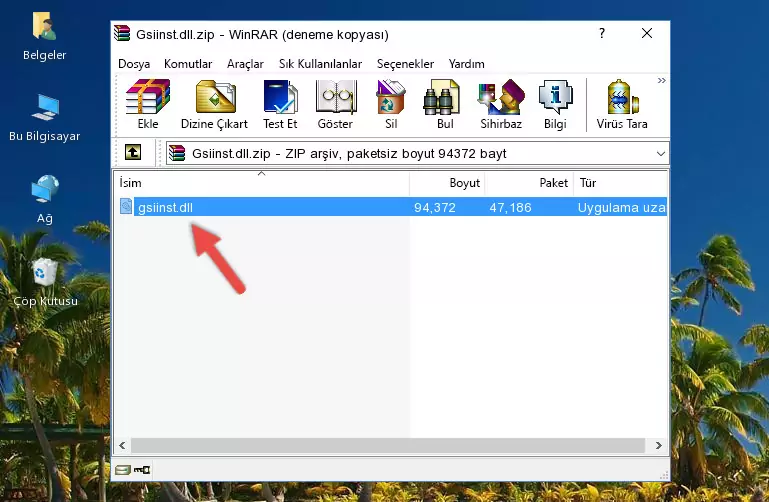Open the Araçlar menu
This screenshot has height=502, width=769.
tap(245, 64)
